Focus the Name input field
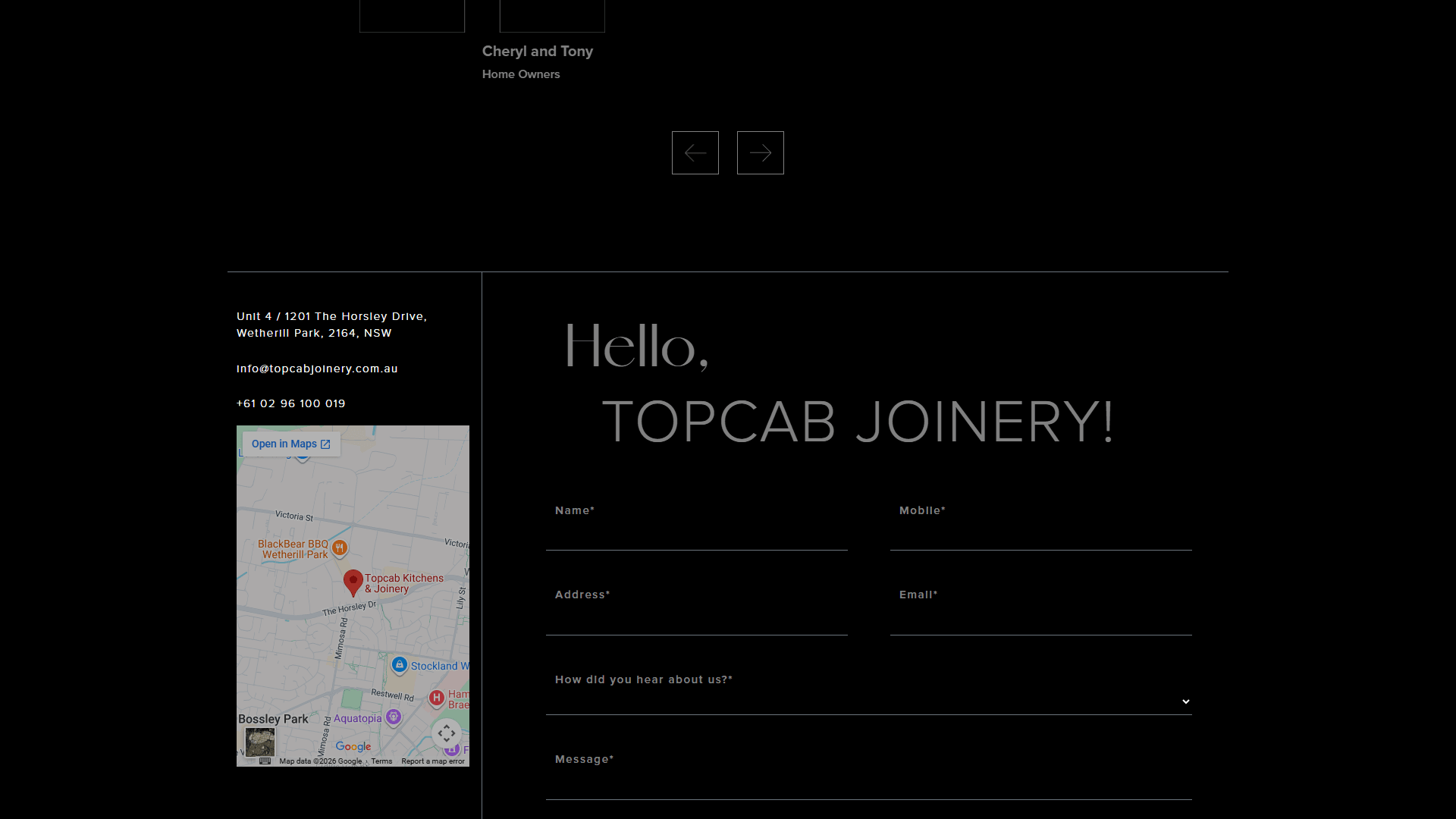 pyautogui.click(x=696, y=535)
